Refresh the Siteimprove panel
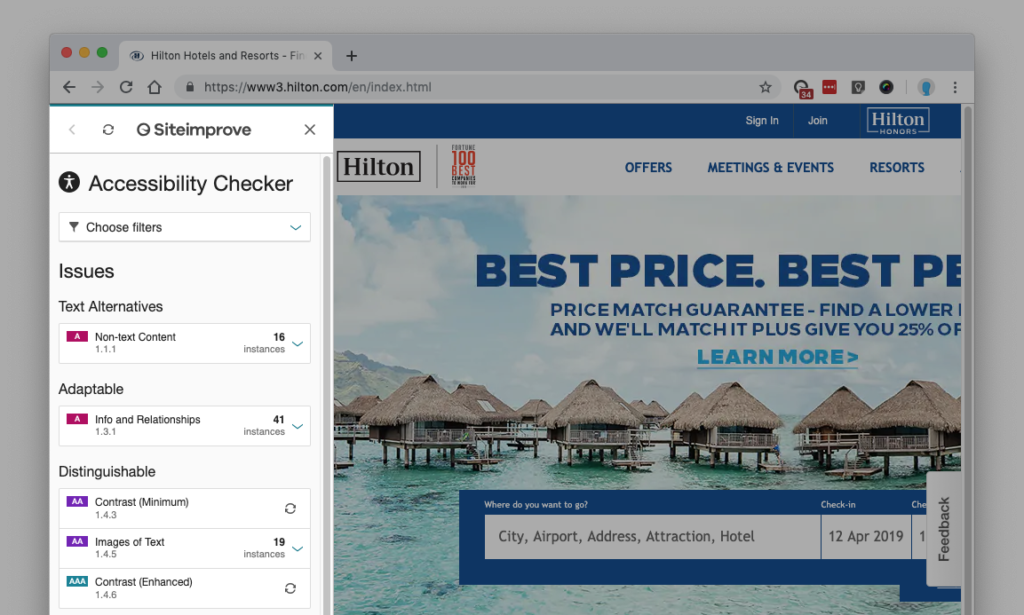The height and width of the screenshot is (615, 1024). [x=108, y=130]
